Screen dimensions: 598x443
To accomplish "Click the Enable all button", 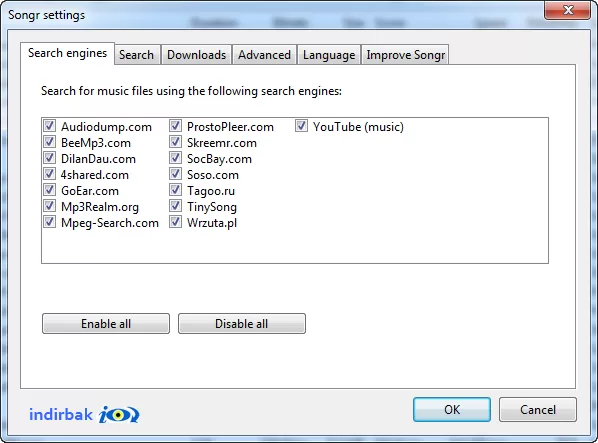I will point(106,324).
